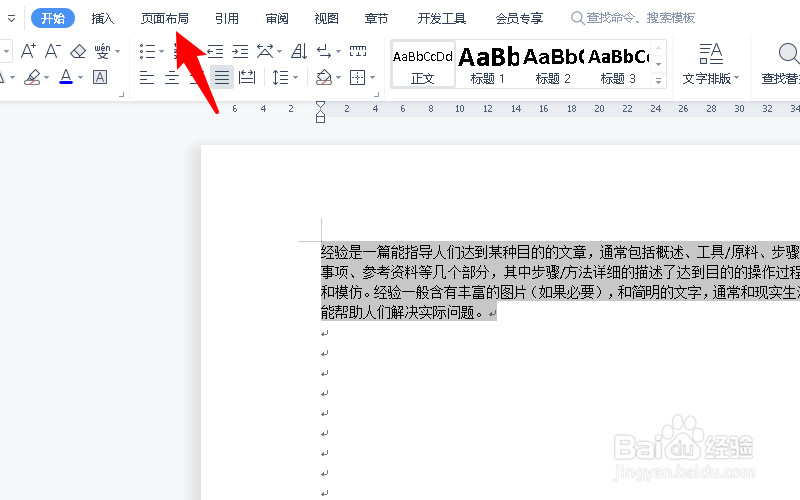Select first-line indent marker on ruler
The width and height of the screenshot is (800, 500).
pos(320,105)
